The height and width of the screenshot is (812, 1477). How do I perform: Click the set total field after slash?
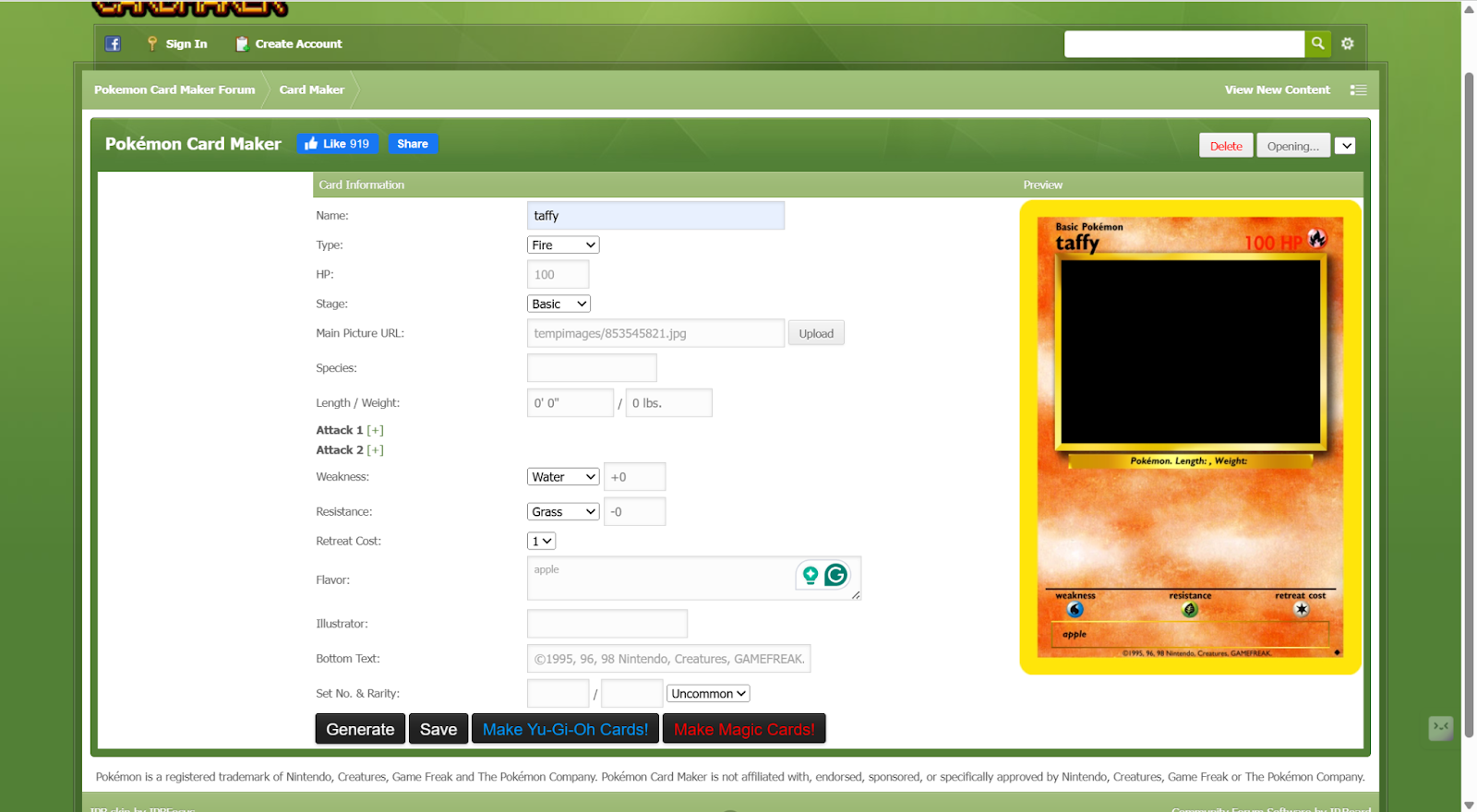(632, 693)
